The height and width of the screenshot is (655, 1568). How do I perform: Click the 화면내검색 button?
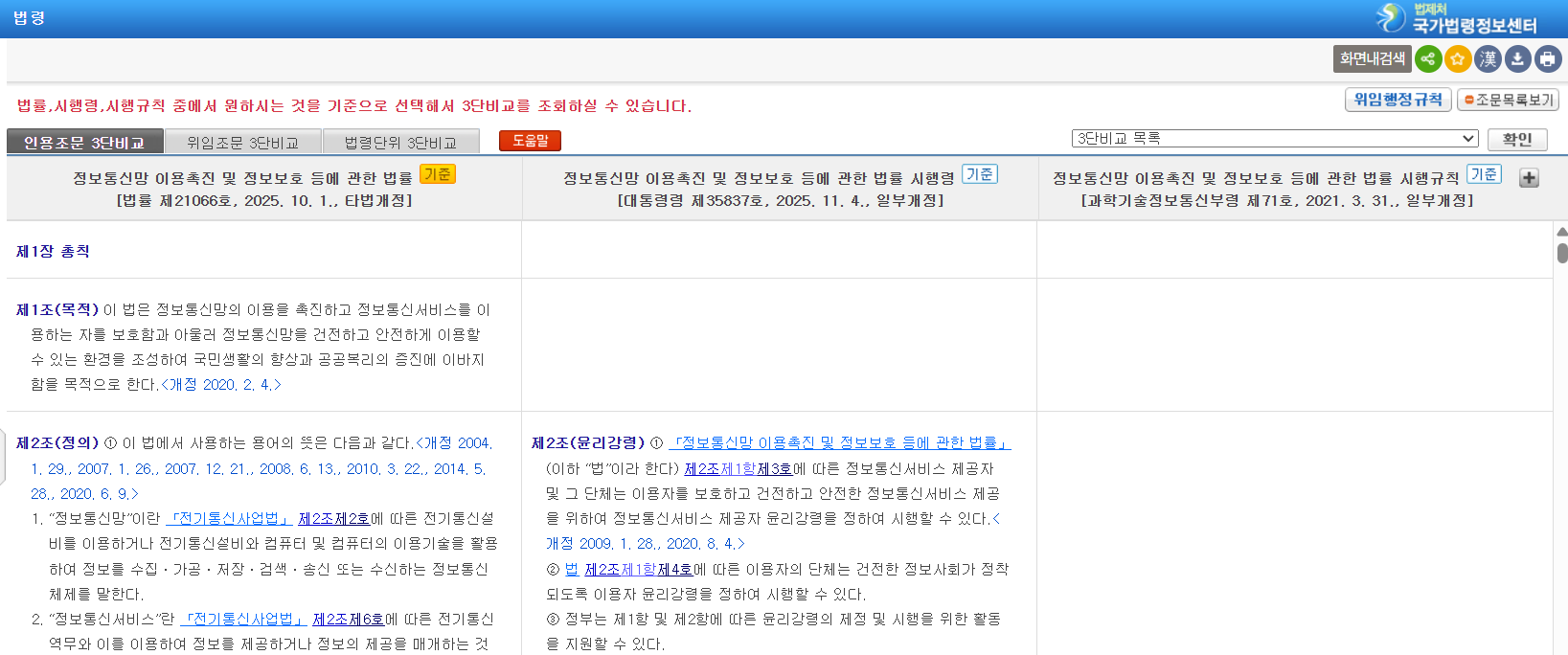1372,59
